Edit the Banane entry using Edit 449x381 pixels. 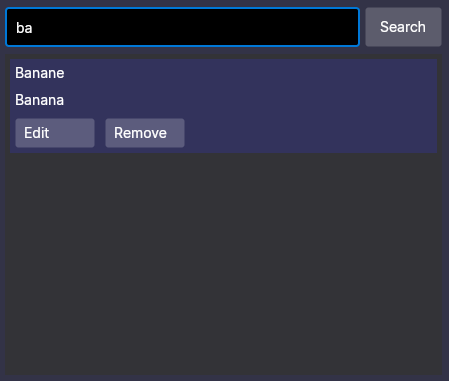tap(55, 133)
